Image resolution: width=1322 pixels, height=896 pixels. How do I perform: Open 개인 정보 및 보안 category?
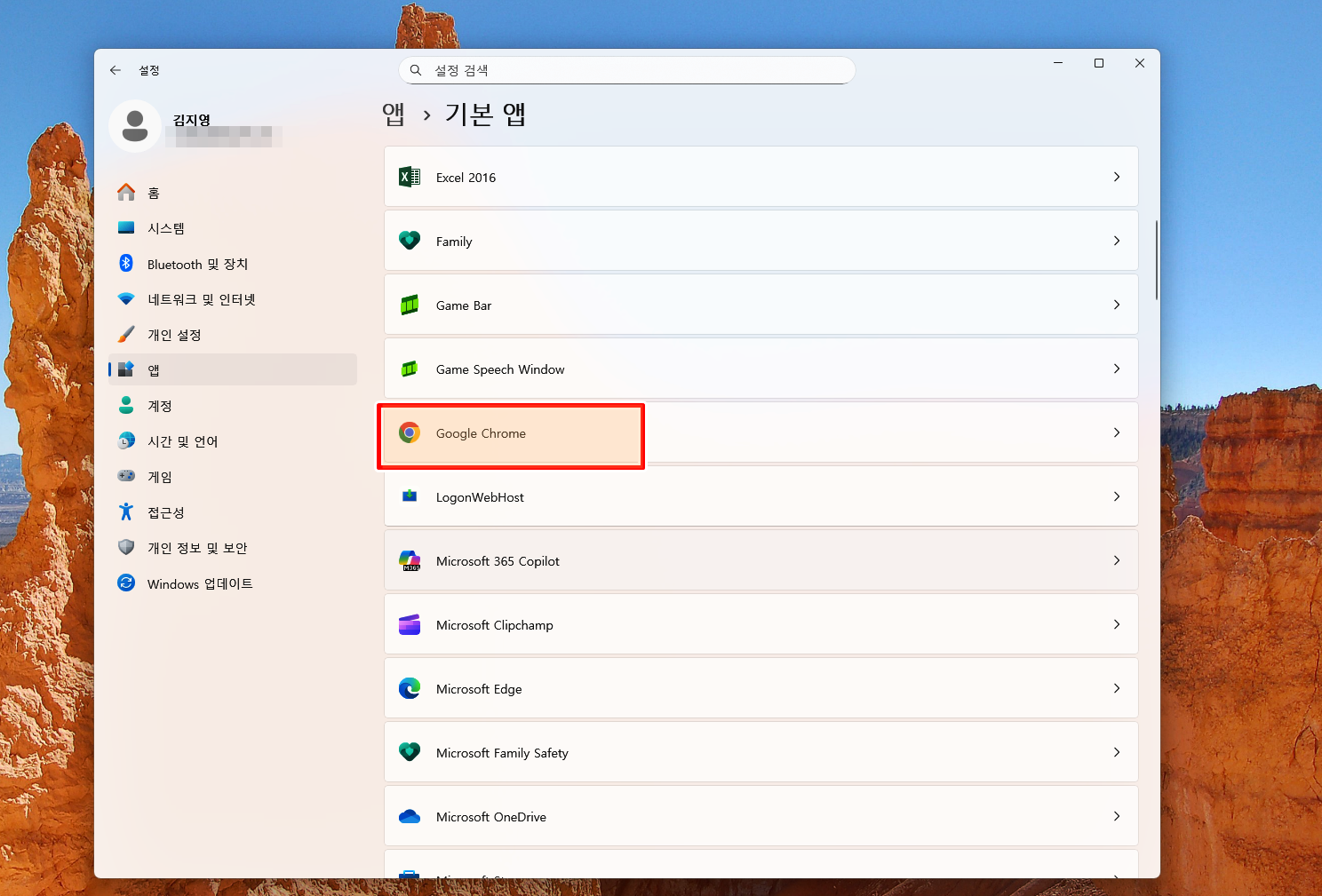233,548
